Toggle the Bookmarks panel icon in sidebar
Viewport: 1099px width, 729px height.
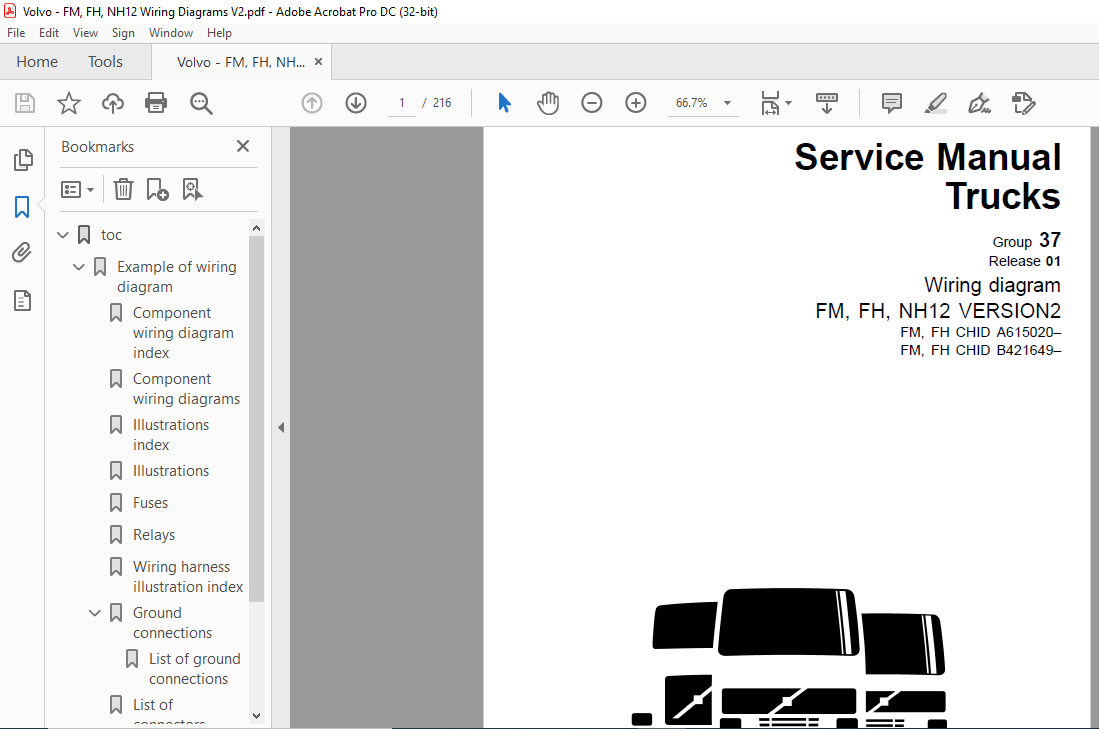click(22, 207)
